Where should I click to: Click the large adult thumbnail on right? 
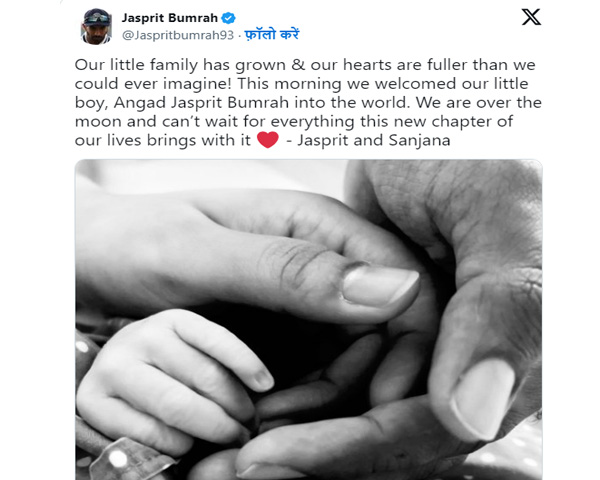(483, 400)
